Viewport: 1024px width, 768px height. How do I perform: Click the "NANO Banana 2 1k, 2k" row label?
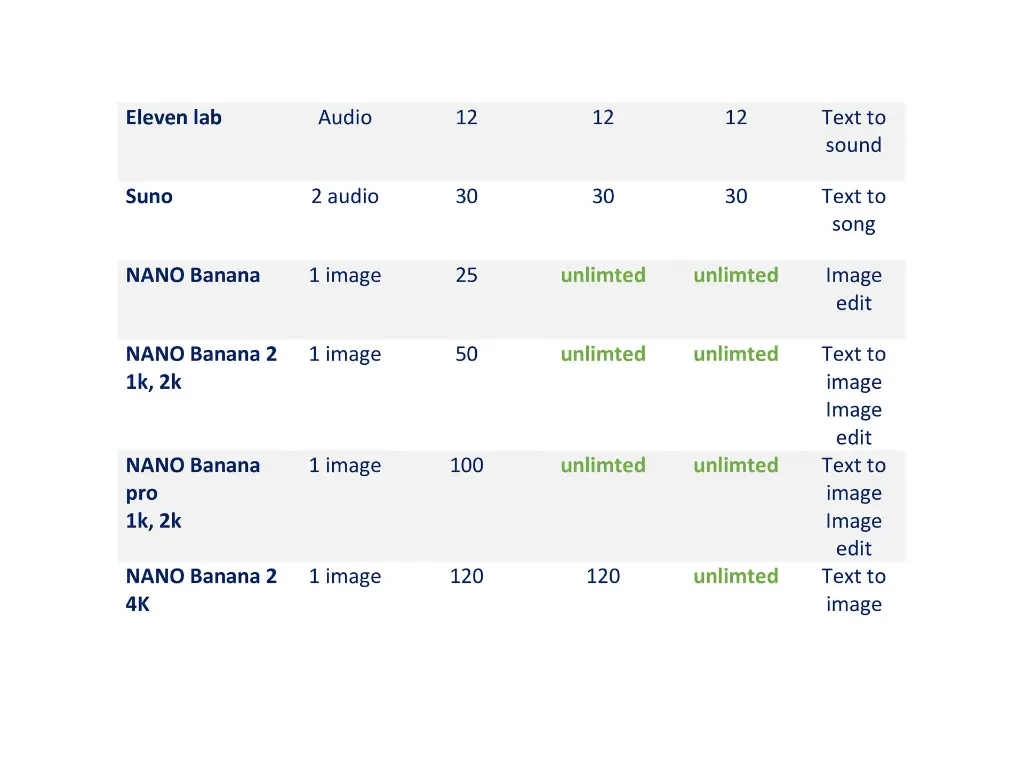pyautogui.click(x=201, y=367)
